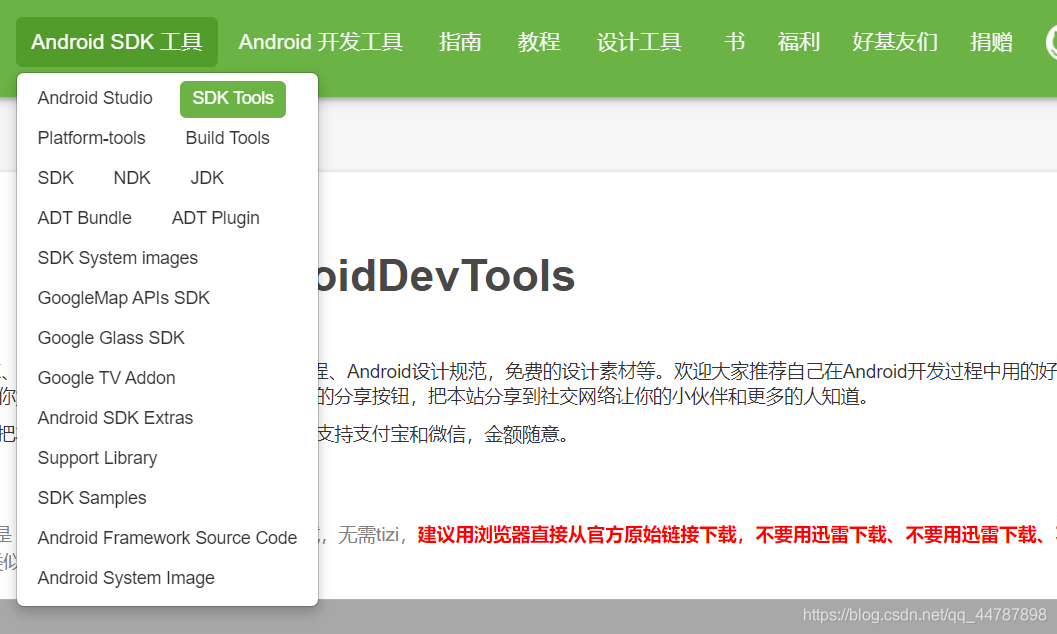Open SDK Samples entry
Image resolution: width=1057 pixels, height=634 pixels.
92,498
